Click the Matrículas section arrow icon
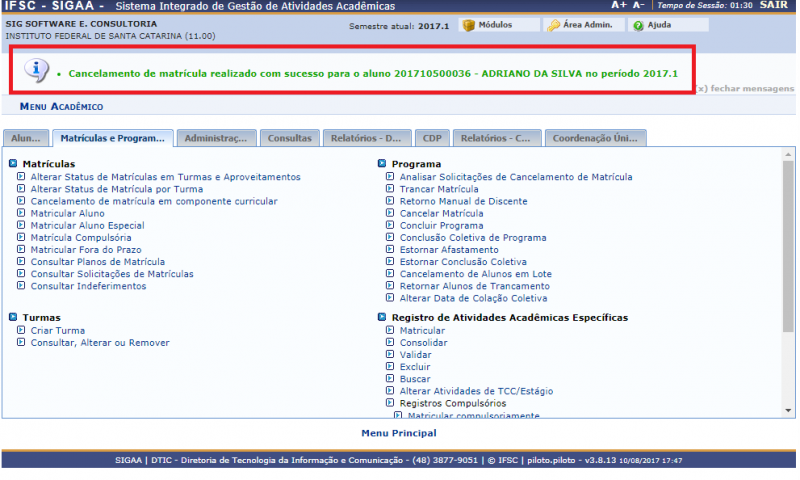The width and height of the screenshot is (800, 480). [13, 163]
